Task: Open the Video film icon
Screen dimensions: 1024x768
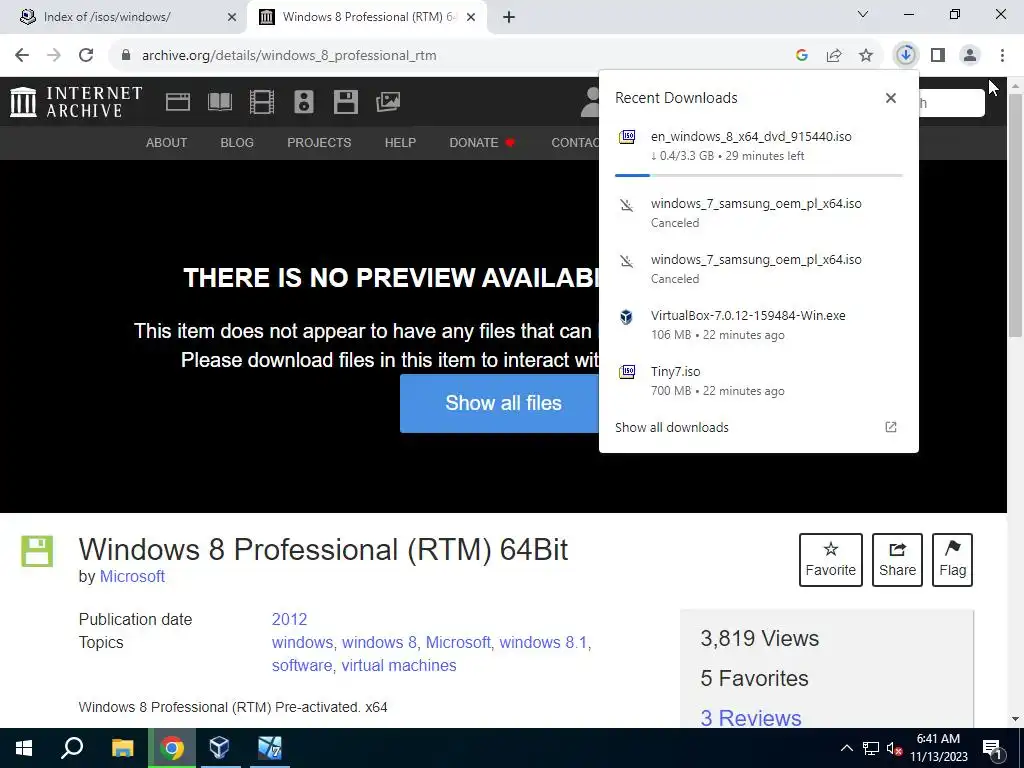Action: click(x=262, y=102)
